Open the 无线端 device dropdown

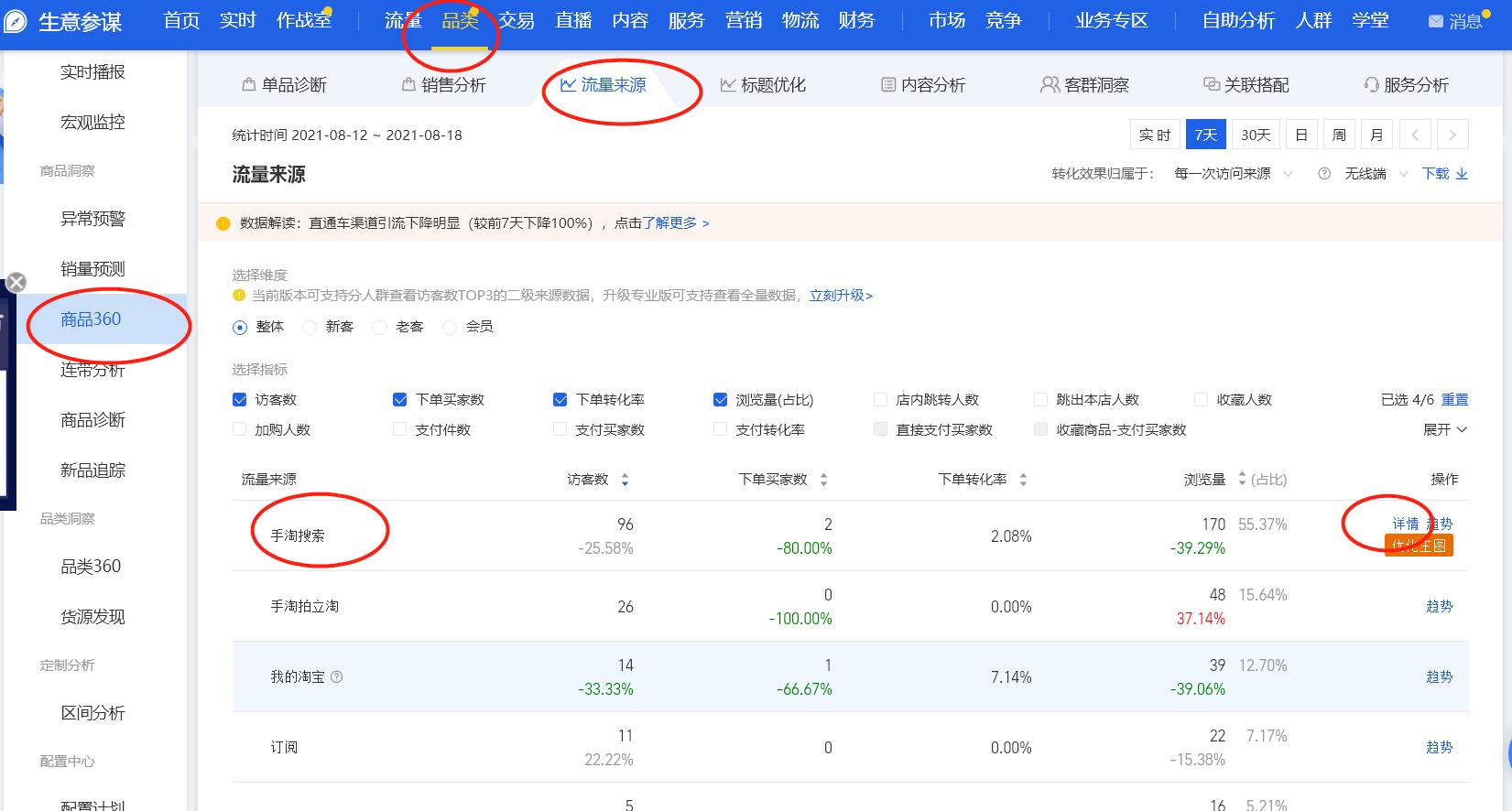coord(1376,174)
